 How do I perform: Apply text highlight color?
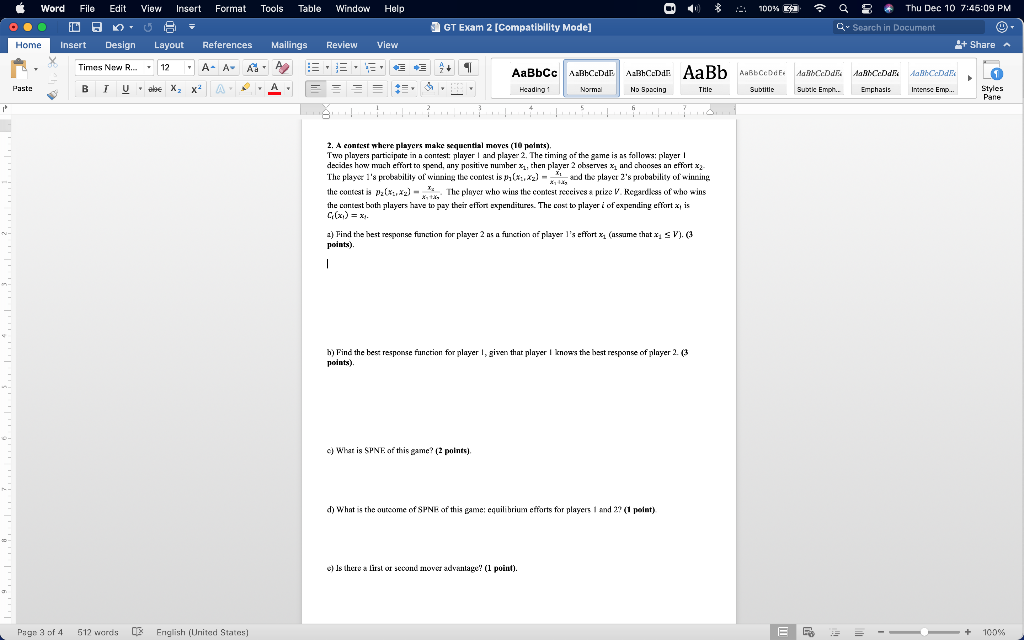coord(246,89)
